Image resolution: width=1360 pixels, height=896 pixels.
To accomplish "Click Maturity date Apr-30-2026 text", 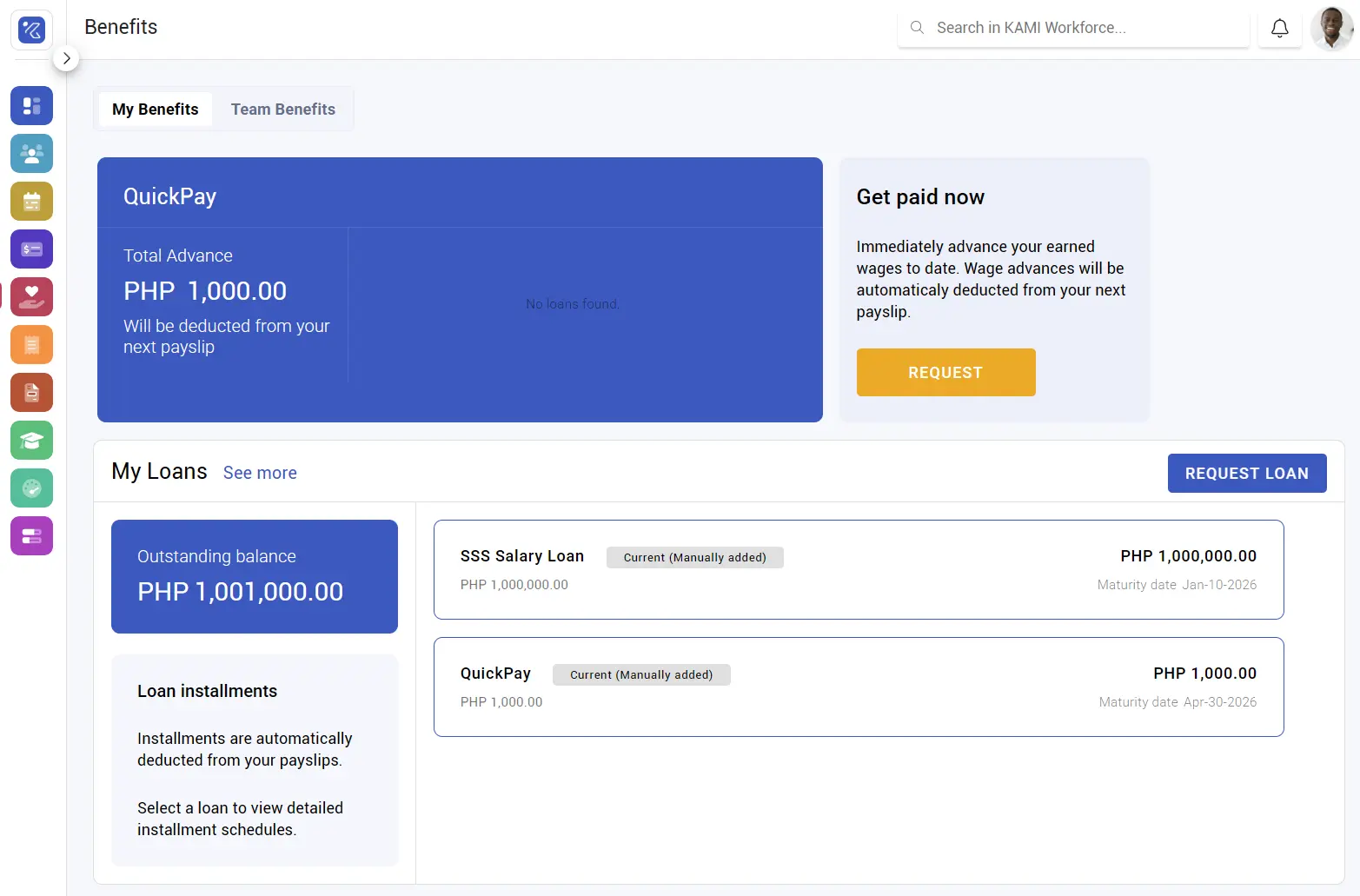I will (1178, 702).
